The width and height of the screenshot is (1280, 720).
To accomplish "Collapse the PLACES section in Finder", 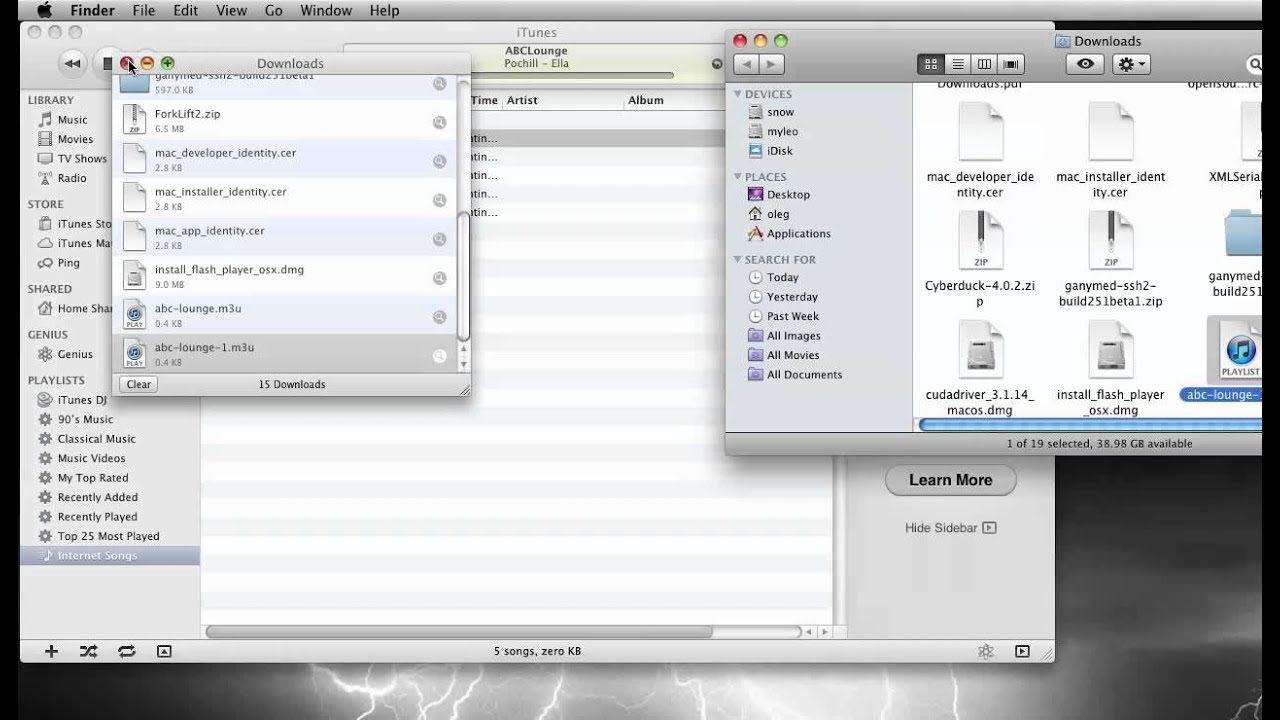I will coord(737,177).
